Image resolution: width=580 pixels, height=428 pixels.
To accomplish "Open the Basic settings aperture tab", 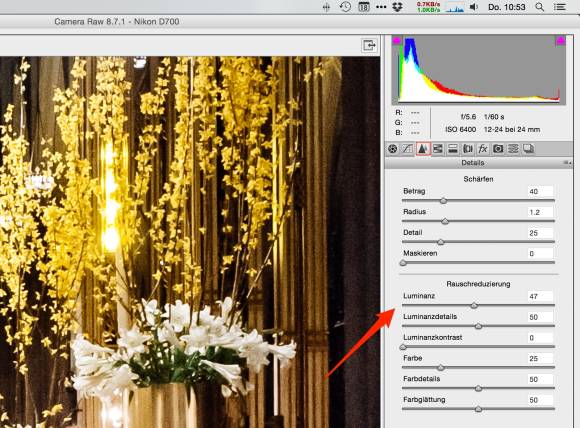I will 393,149.
